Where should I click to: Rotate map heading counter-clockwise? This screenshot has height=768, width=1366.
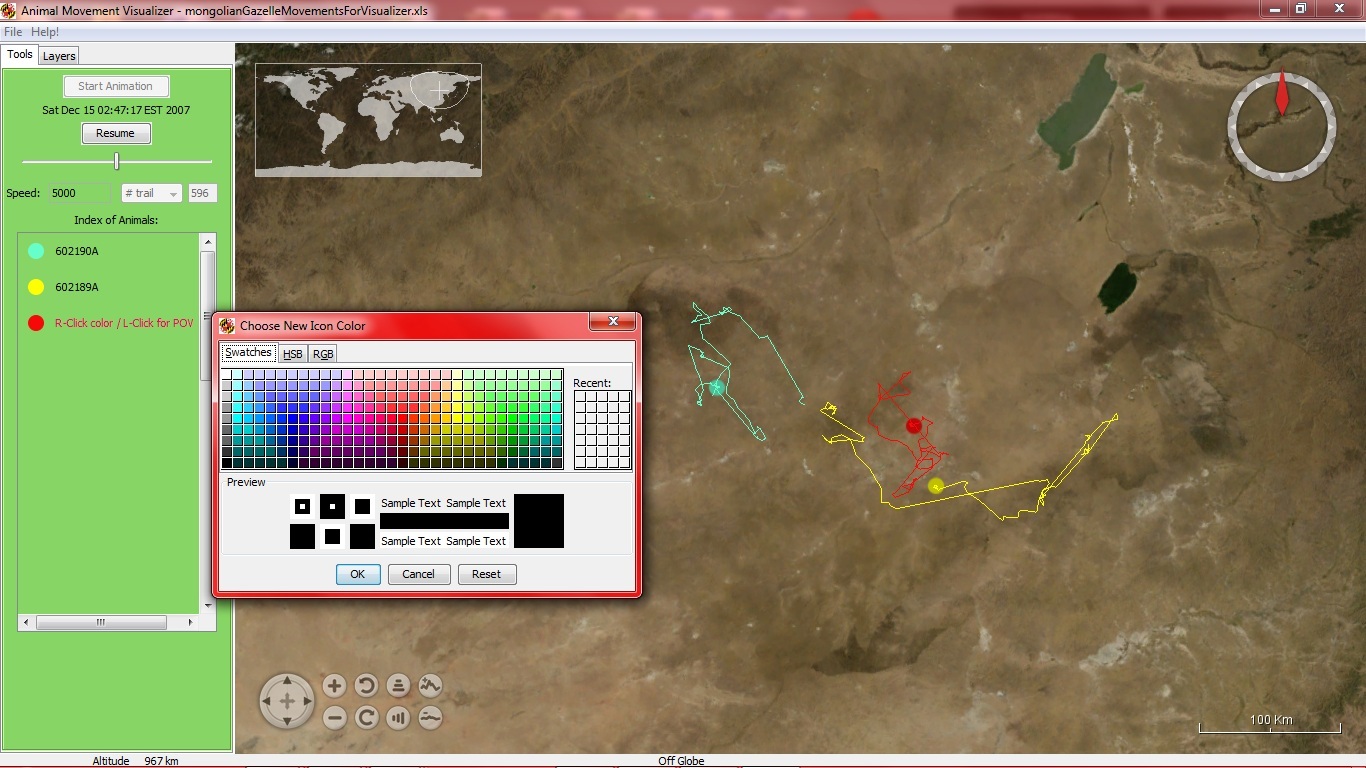366,686
